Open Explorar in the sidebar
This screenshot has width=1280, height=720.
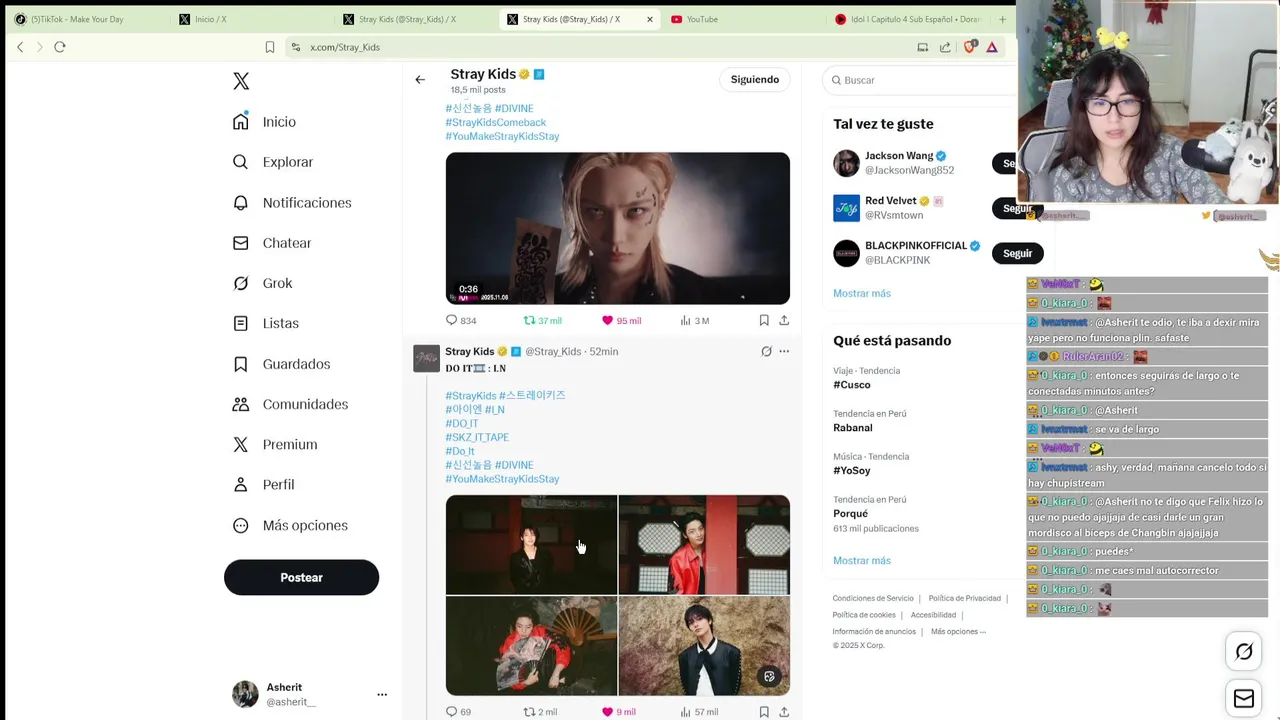point(272,162)
